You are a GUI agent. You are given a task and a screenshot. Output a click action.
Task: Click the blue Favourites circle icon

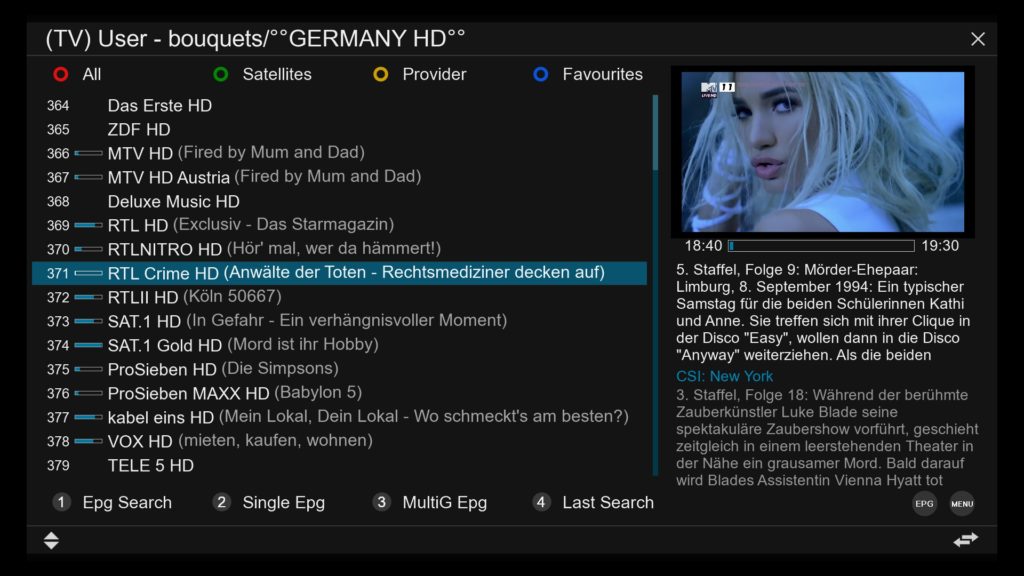click(x=541, y=74)
